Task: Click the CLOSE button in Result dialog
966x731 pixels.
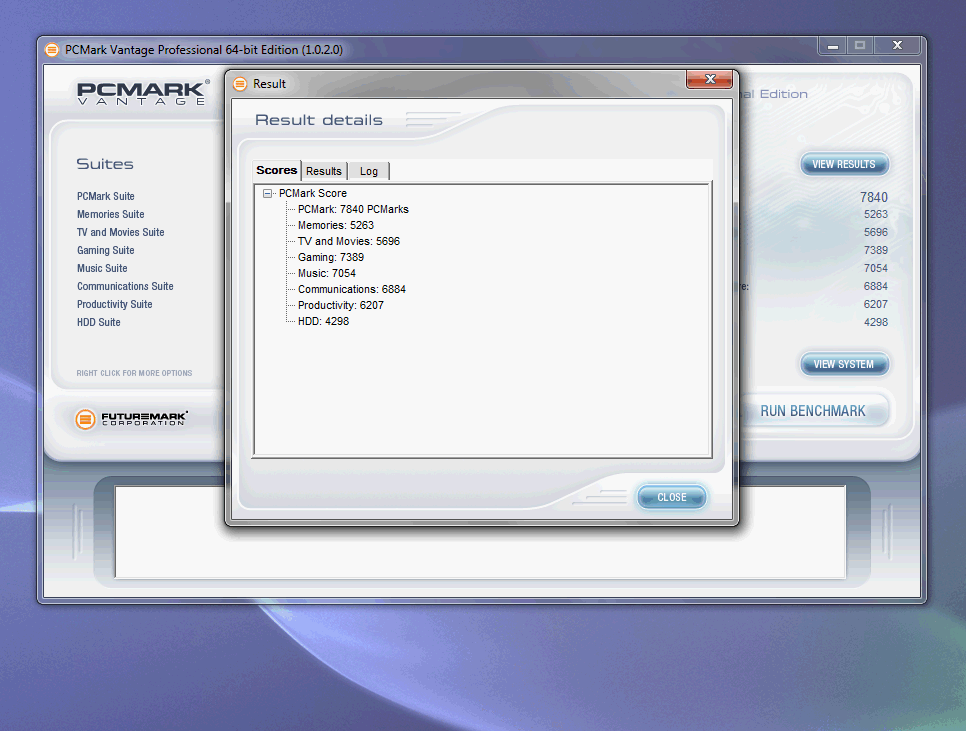Action: pyautogui.click(x=672, y=497)
